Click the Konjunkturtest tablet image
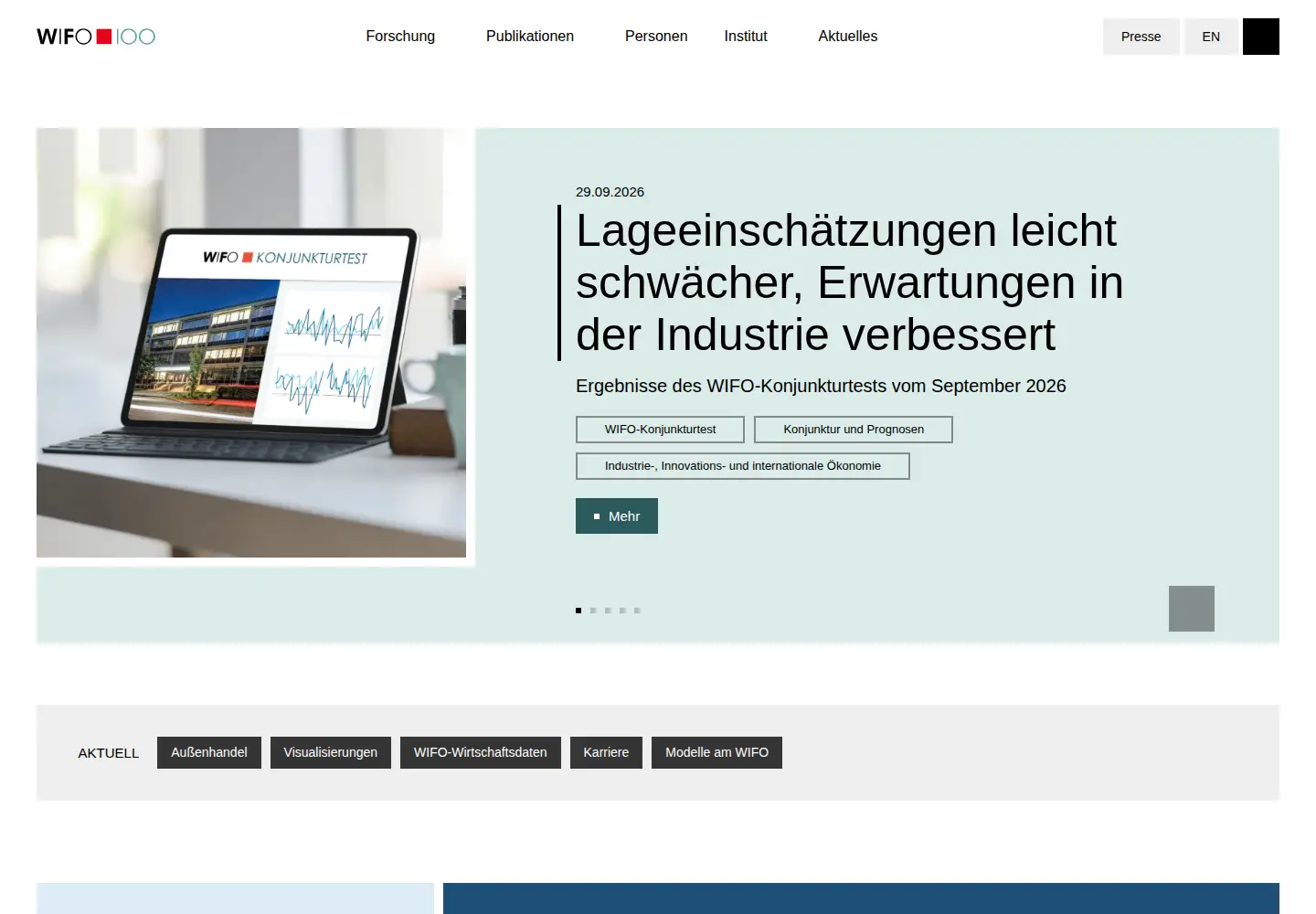Image resolution: width=1316 pixels, height=914 pixels. (x=251, y=343)
